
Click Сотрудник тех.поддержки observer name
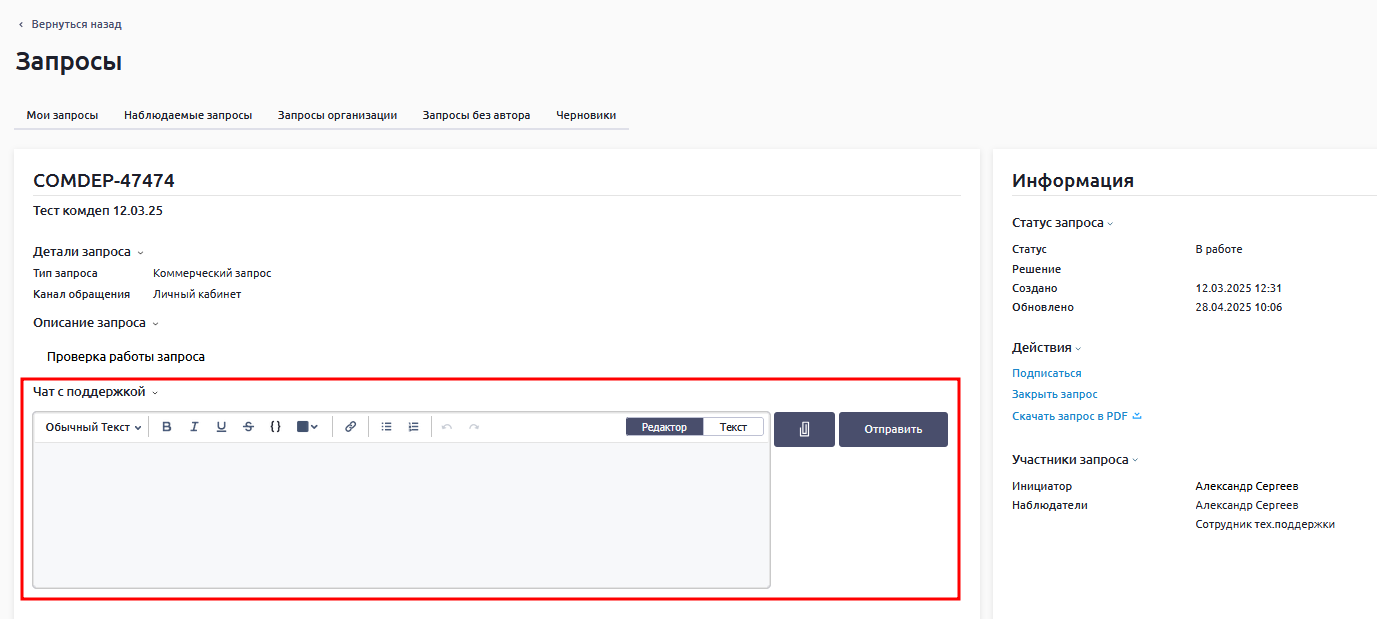click(x=1265, y=524)
